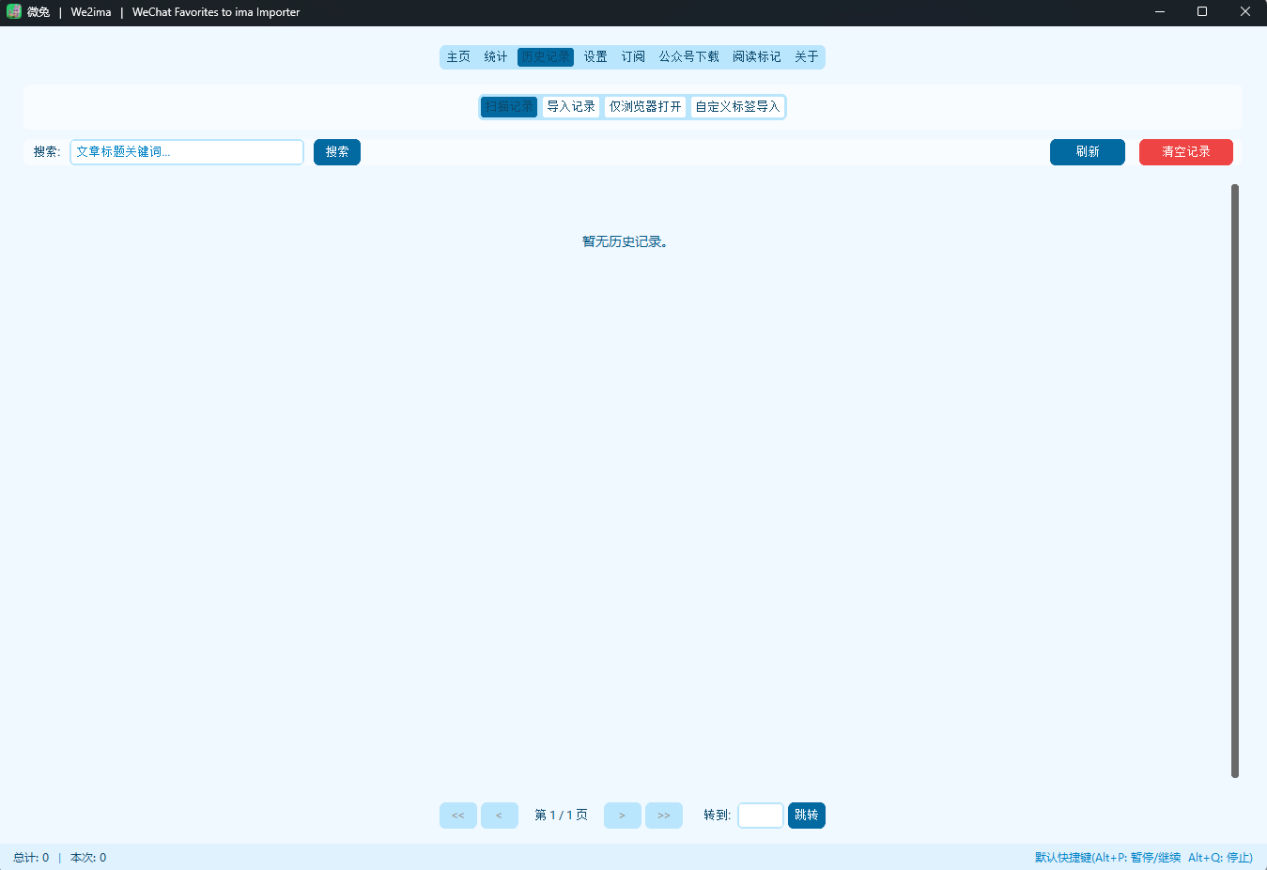1267x870 pixels.
Task: Open the 订阅 tab
Action: 633,57
